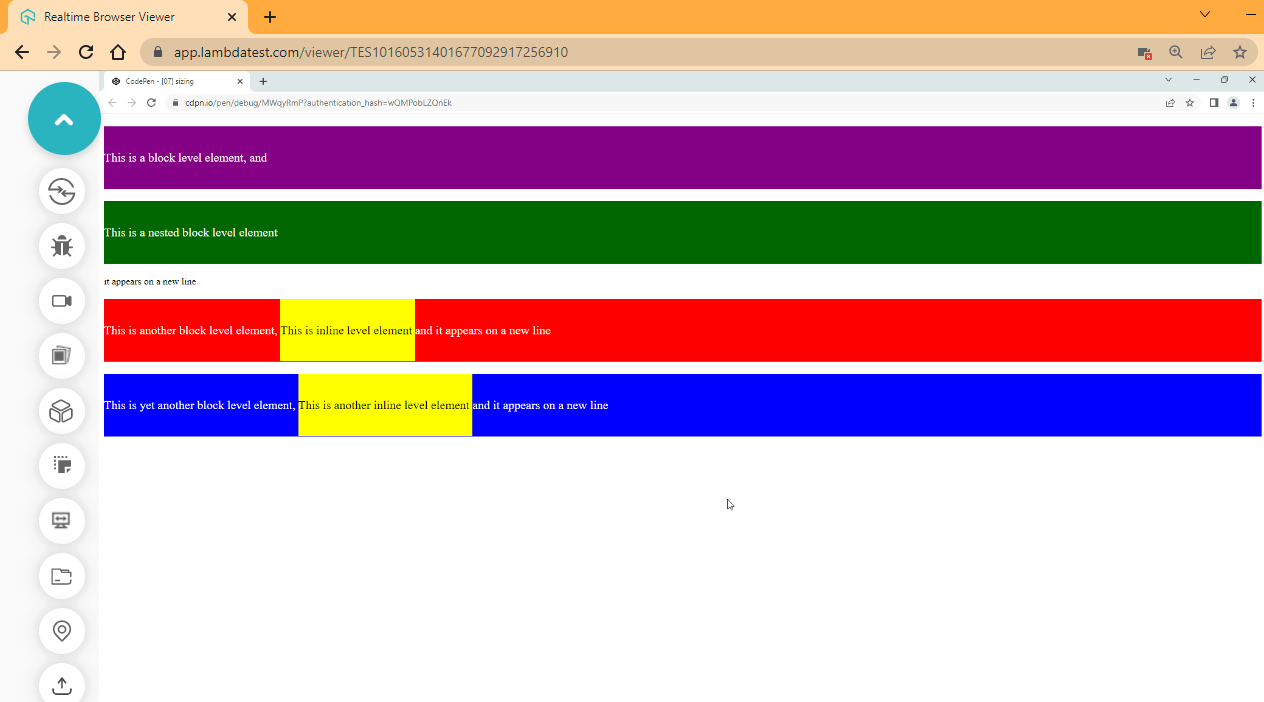Screen dimensions: 1264x702
Task: Go back in outer browser
Action: click(x=22, y=52)
